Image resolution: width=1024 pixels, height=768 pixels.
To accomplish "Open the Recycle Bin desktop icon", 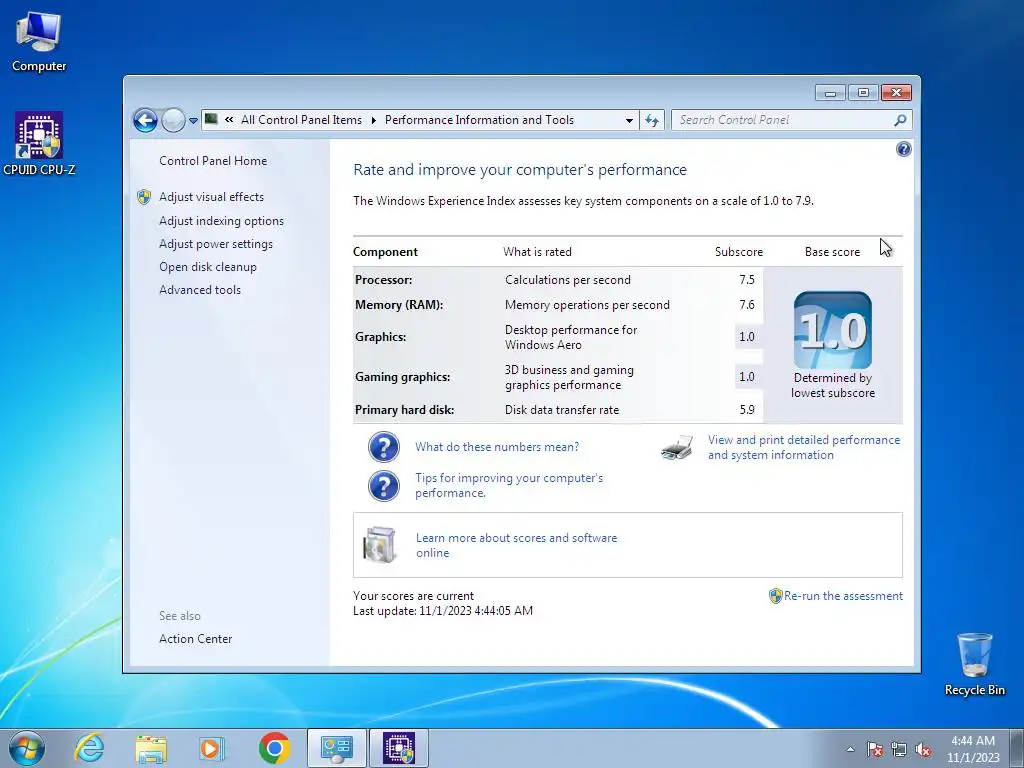I will pyautogui.click(x=974, y=664).
